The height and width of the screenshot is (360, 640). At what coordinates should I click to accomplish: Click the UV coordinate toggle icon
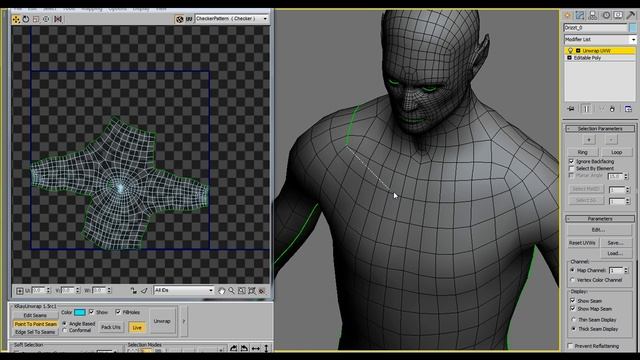point(189,19)
